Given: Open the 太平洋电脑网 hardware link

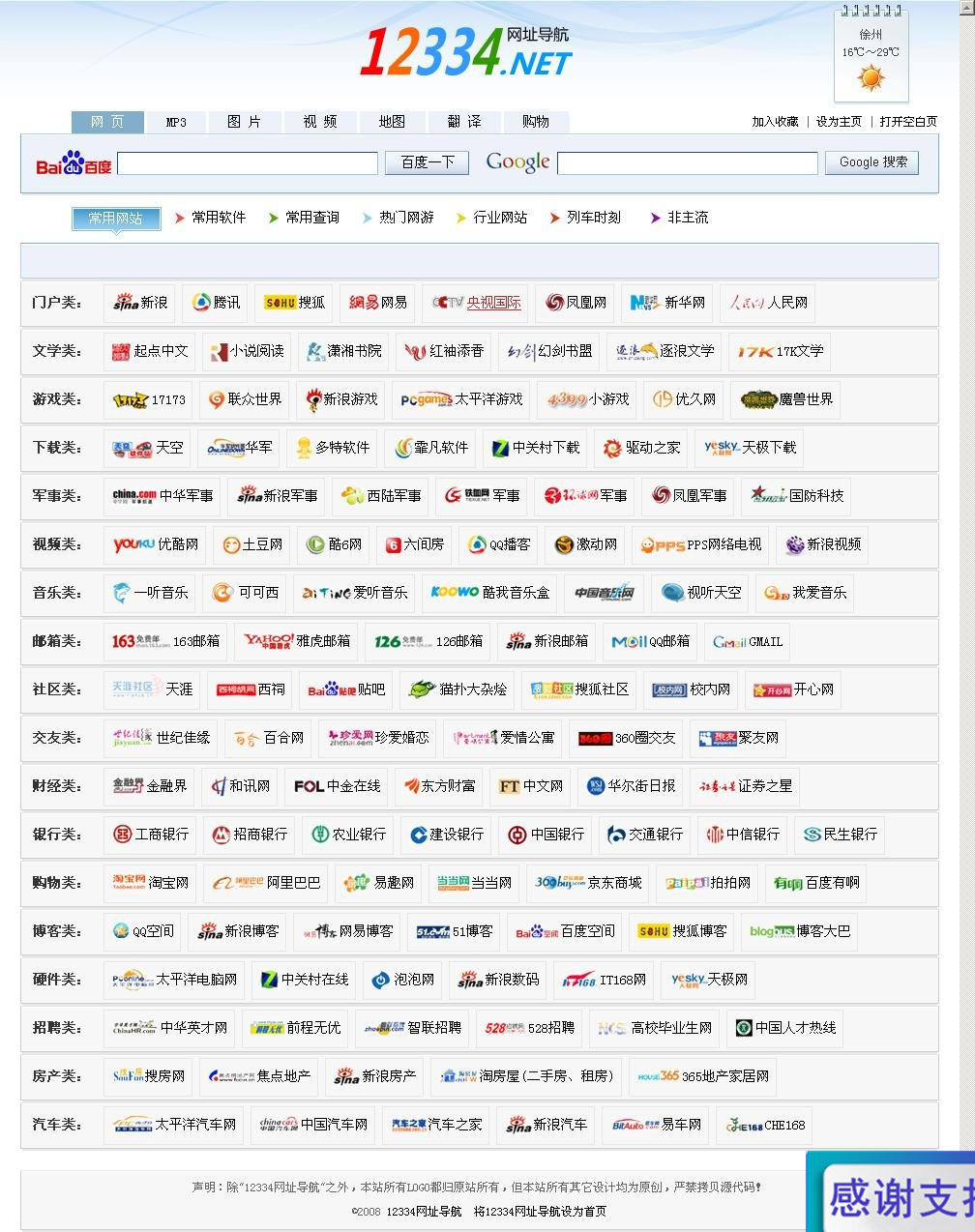Looking at the screenshot, I should point(174,980).
